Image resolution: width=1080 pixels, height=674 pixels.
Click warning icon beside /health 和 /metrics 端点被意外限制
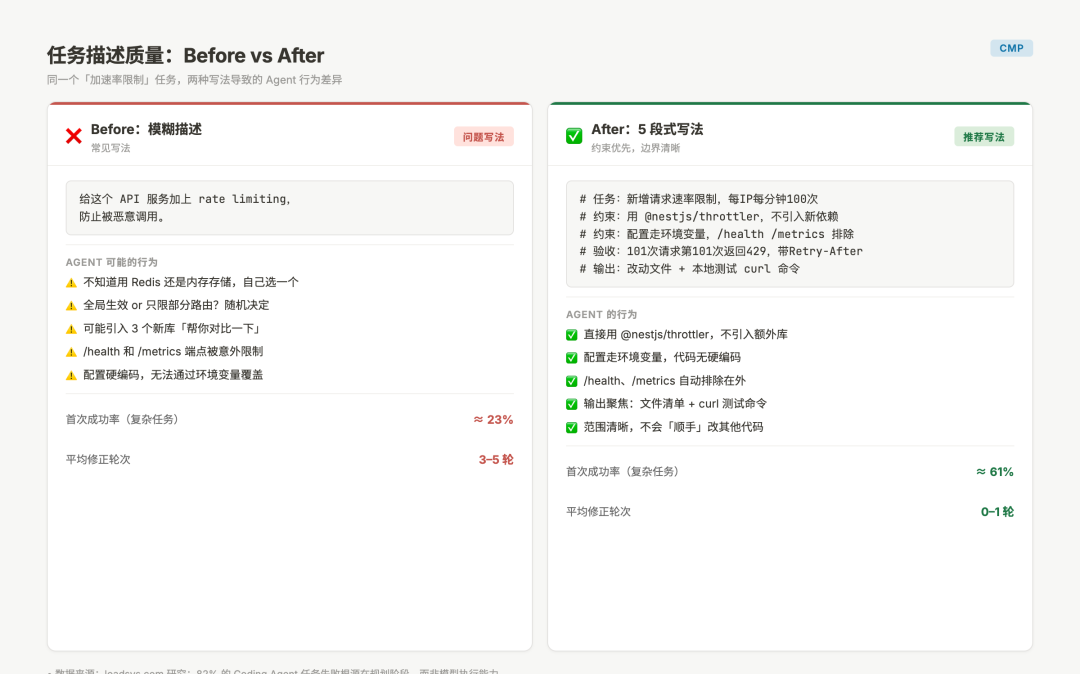pos(71,352)
